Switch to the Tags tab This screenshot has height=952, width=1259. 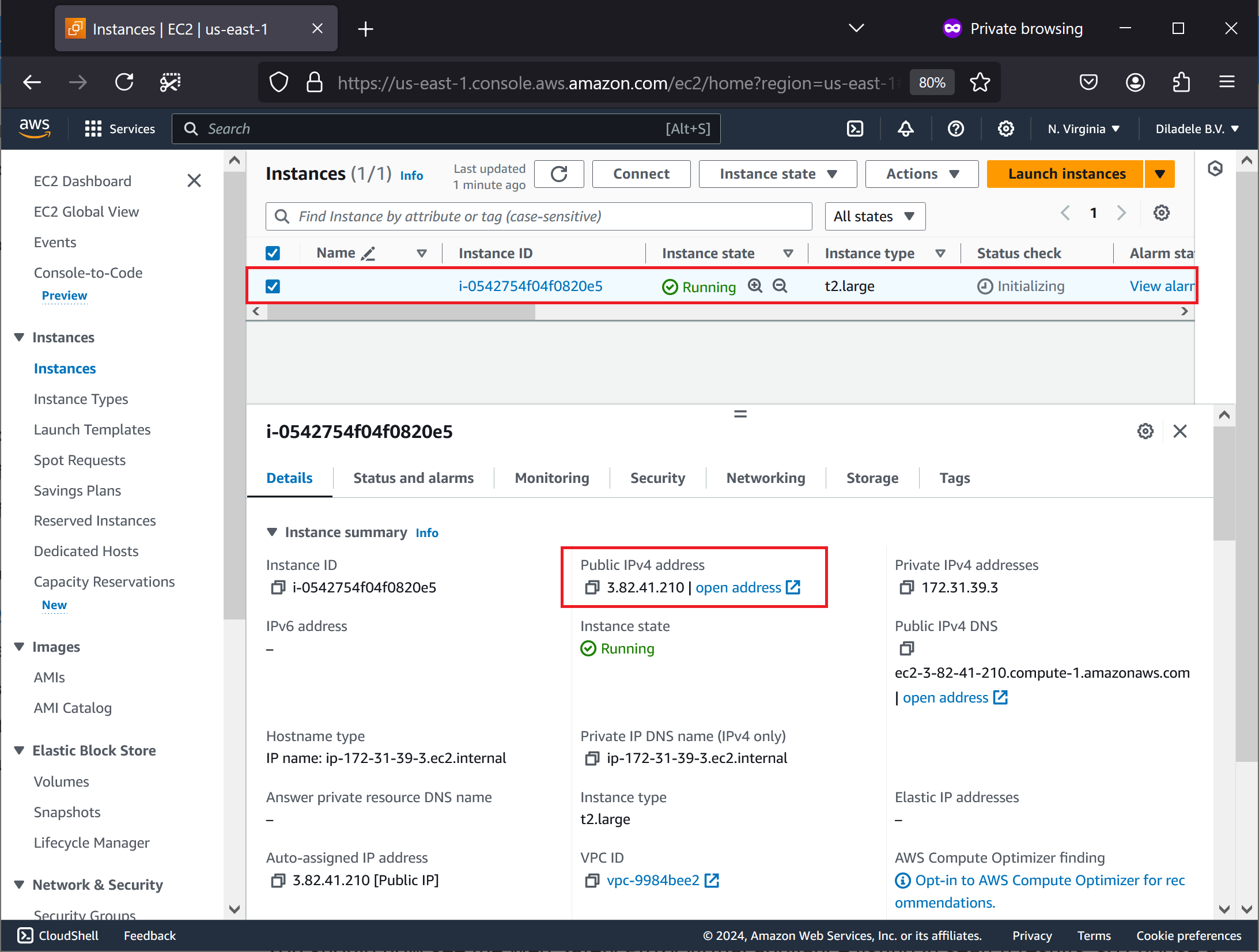[x=955, y=478]
